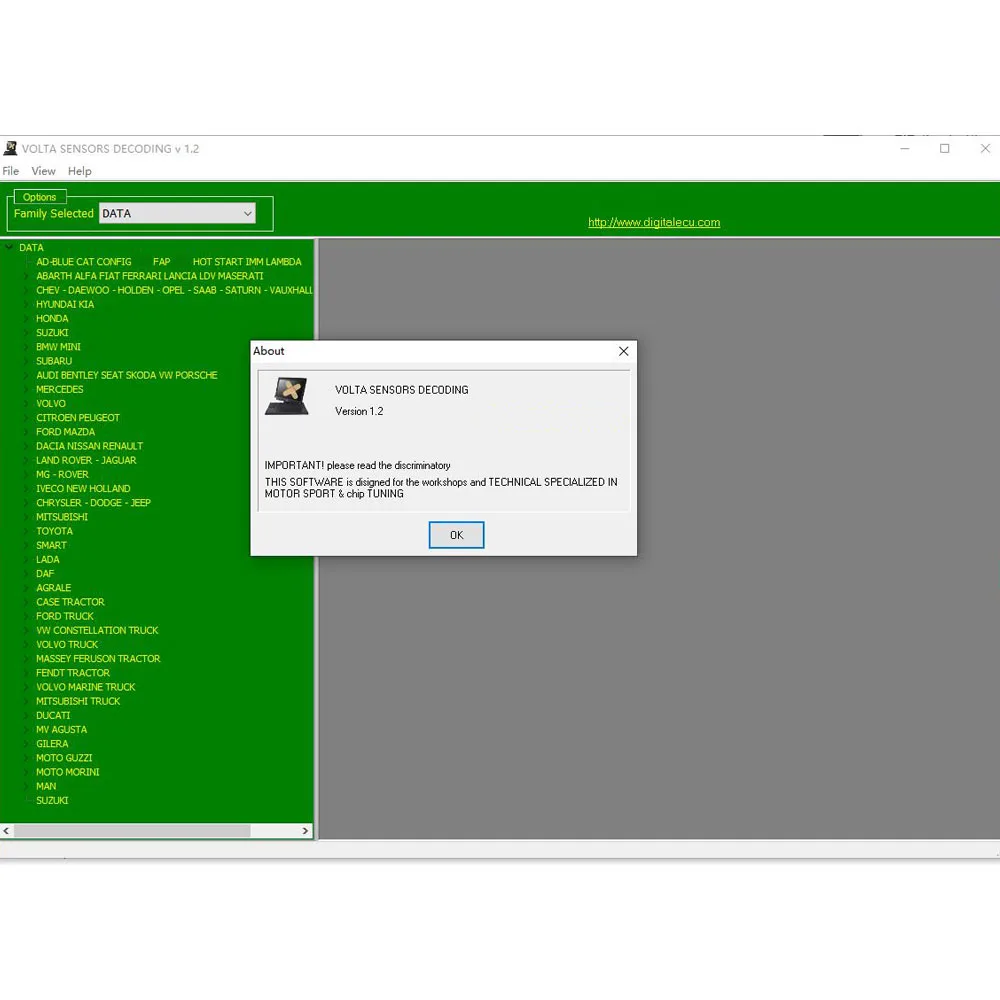Collapse the DATA root tree node
The height and width of the screenshot is (1000, 1000).
(9, 247)
